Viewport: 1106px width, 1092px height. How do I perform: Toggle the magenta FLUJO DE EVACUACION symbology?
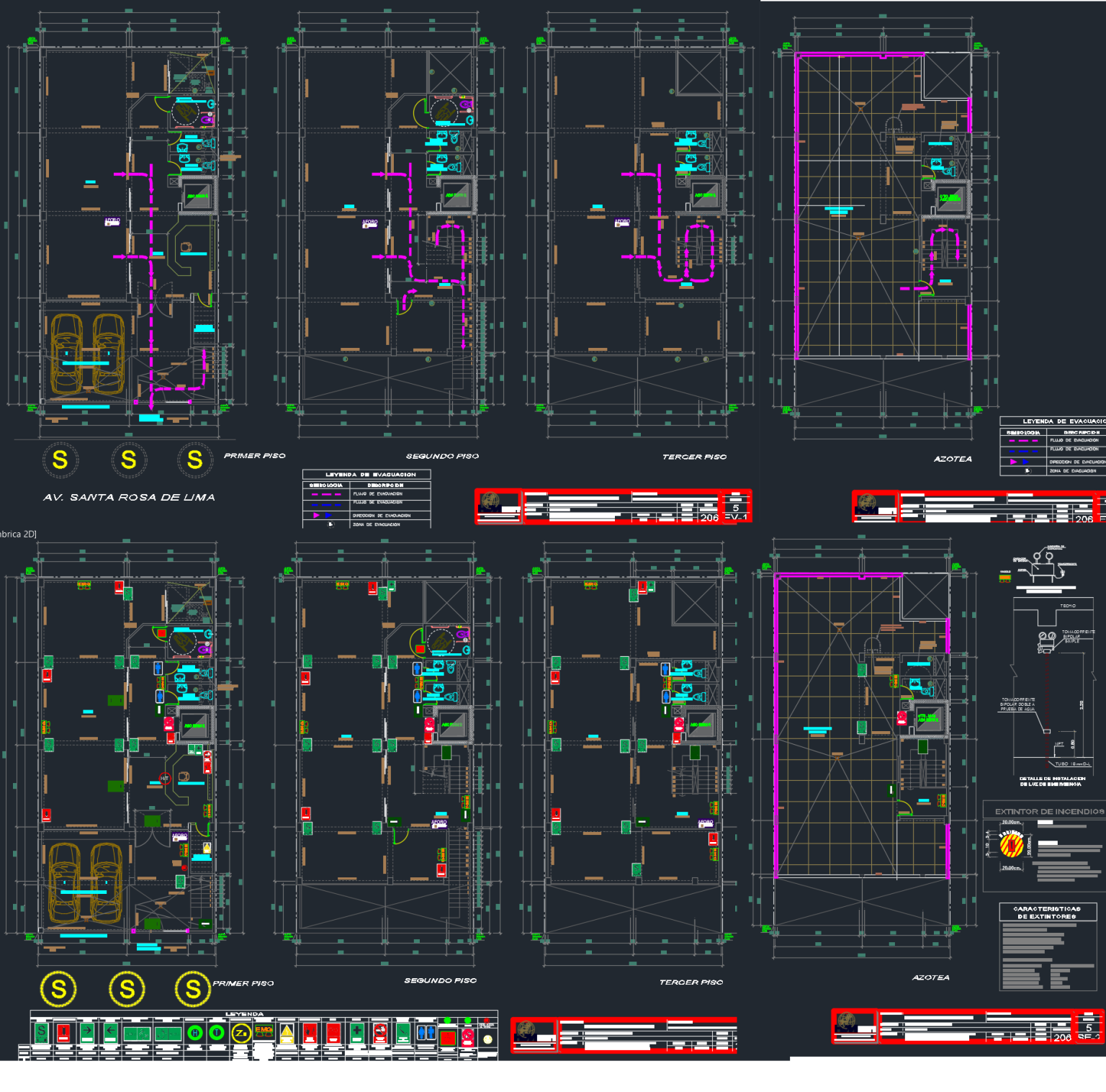(x=326, y=494)
